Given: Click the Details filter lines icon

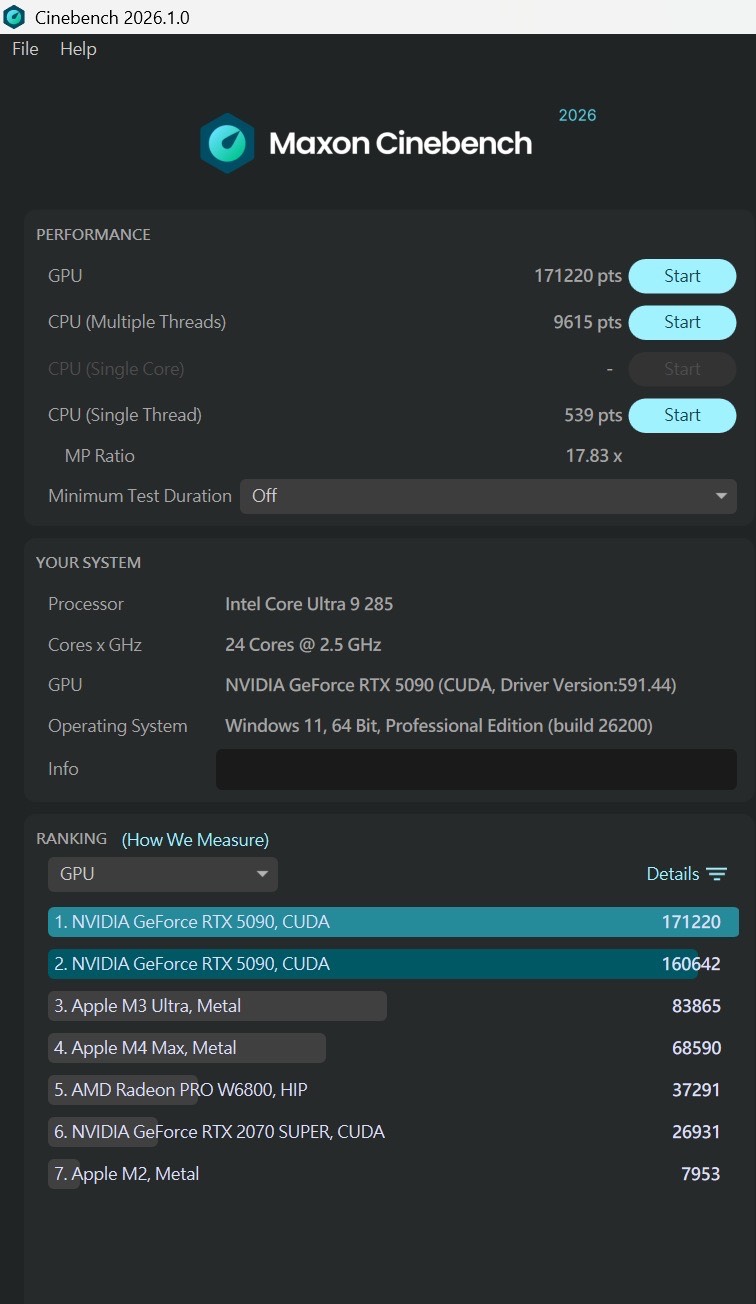Looking at the screenshot, I should pos(717,874).
